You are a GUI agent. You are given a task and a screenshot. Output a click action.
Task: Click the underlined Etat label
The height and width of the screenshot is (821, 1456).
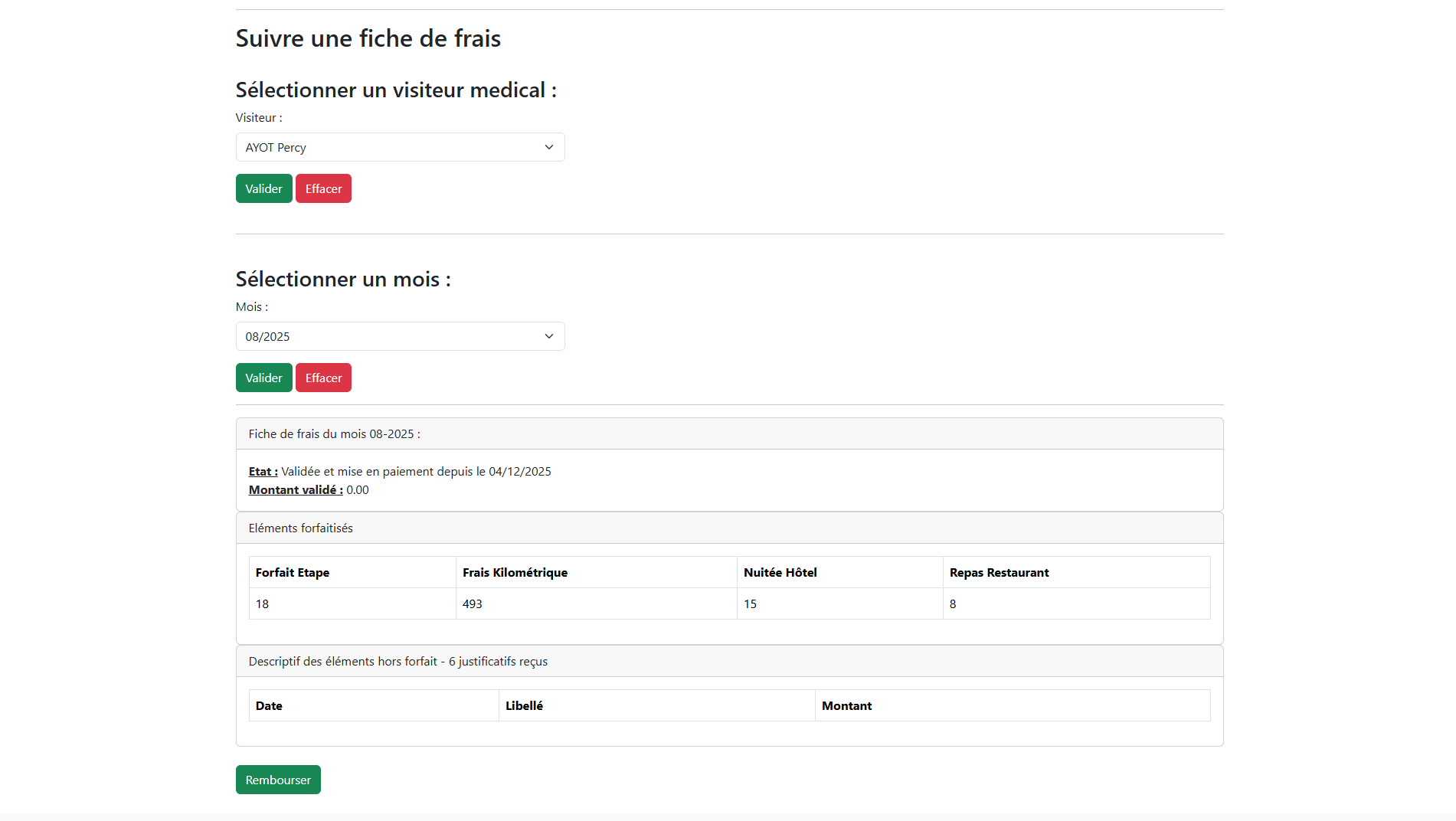click(263, 472)
